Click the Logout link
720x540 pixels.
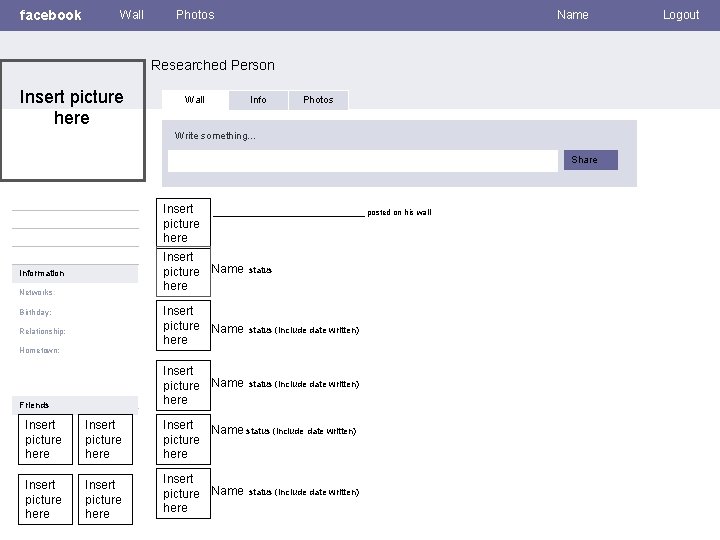681,15
